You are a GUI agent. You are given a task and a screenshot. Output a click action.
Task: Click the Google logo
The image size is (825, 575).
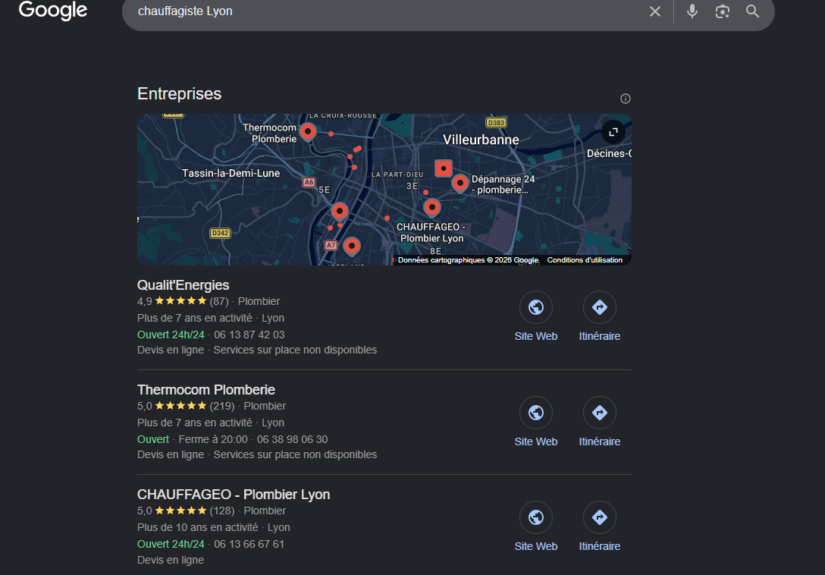click(x=53, y=10)
